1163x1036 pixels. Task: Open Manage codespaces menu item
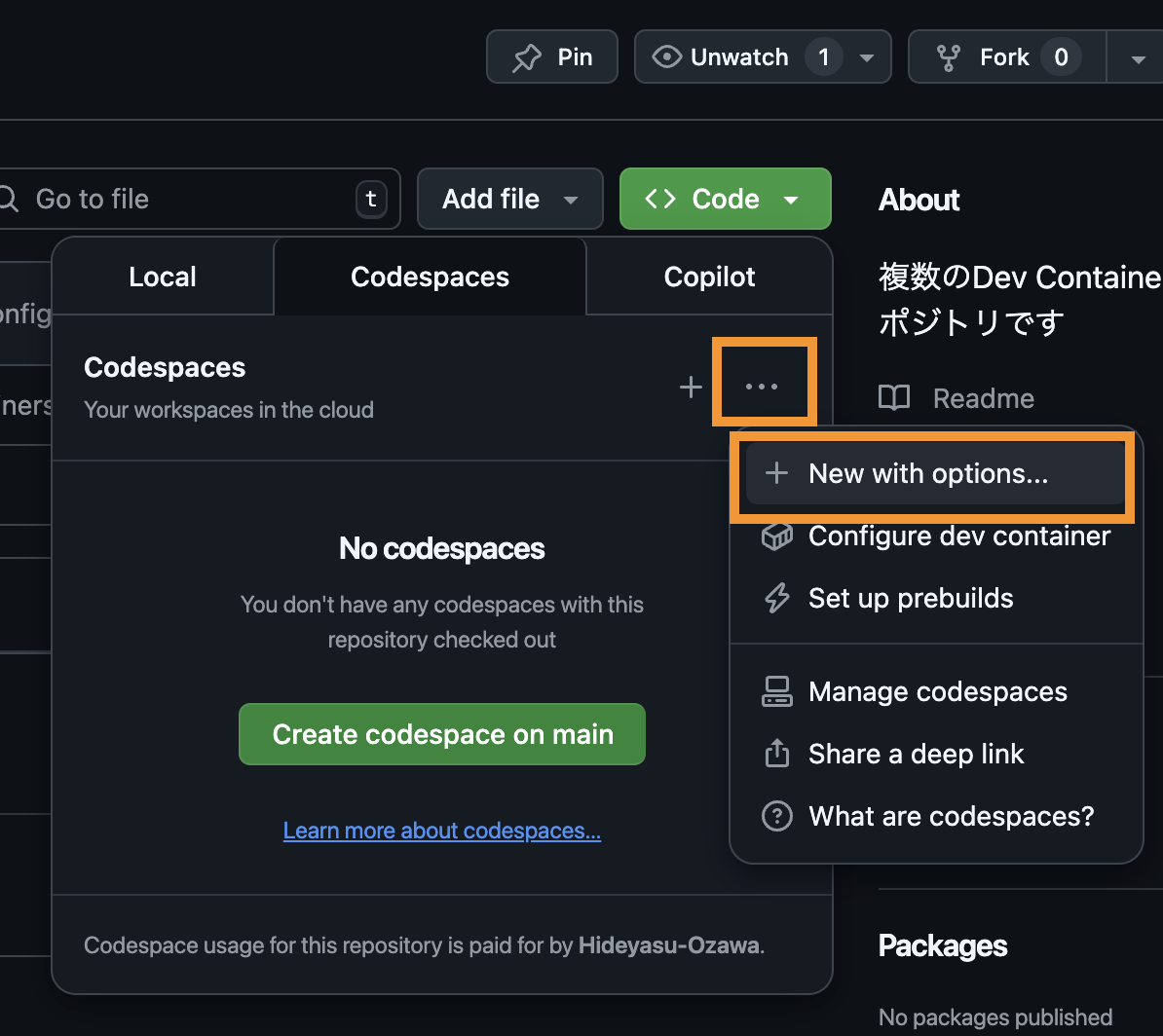[x=936, y=691]
